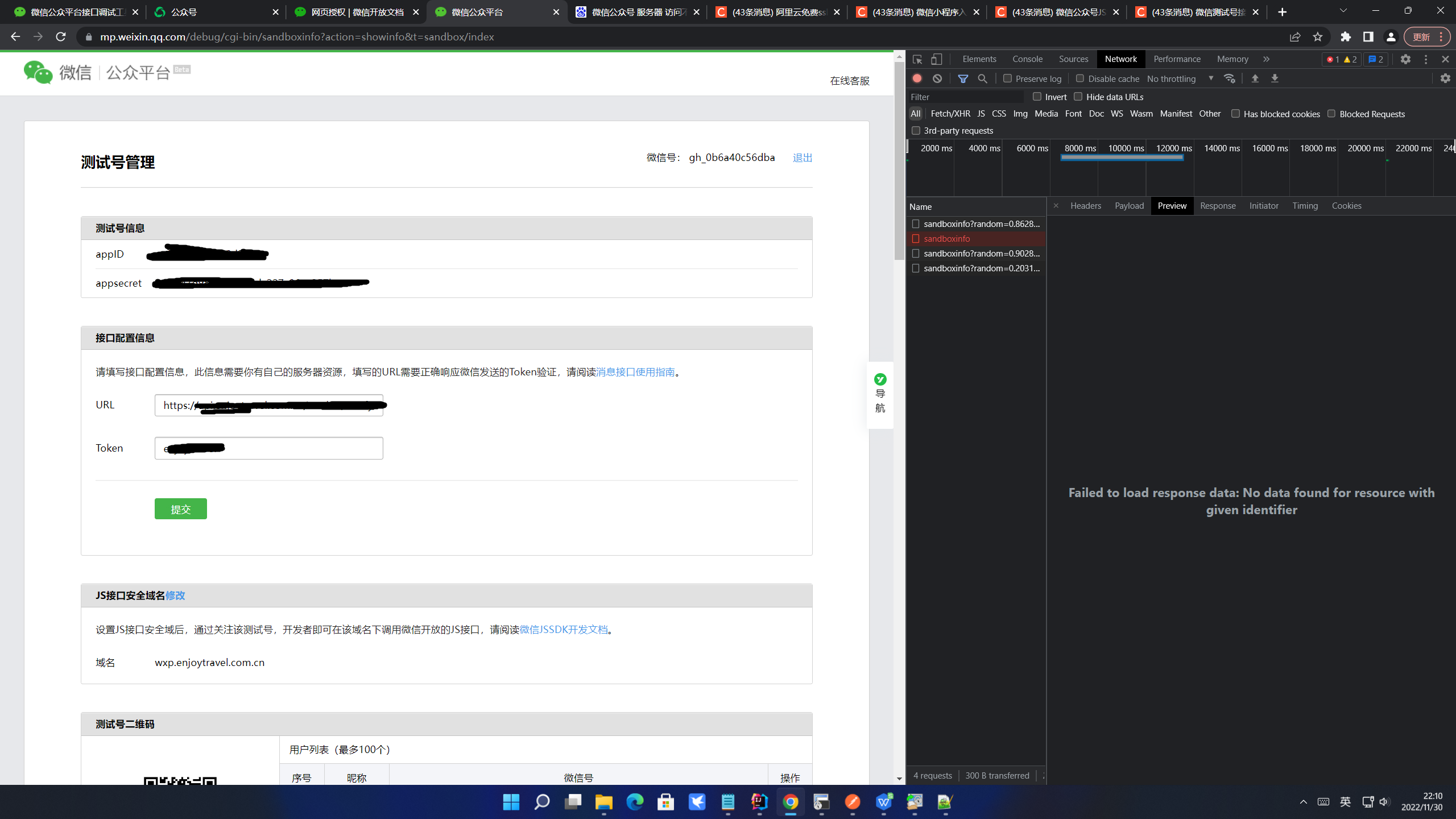Enable Preserve log checkbox
Viewport: 1456px width, 819px height.
coord(1007,78)
